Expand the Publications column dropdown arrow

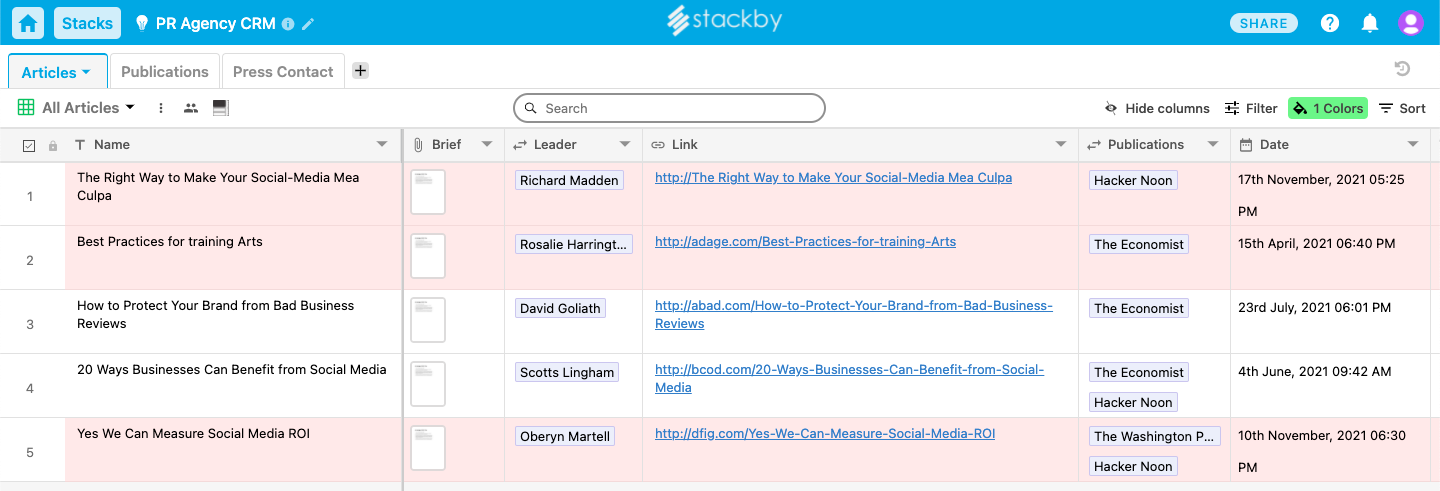pyautogui.click(x=1212, y=145)
